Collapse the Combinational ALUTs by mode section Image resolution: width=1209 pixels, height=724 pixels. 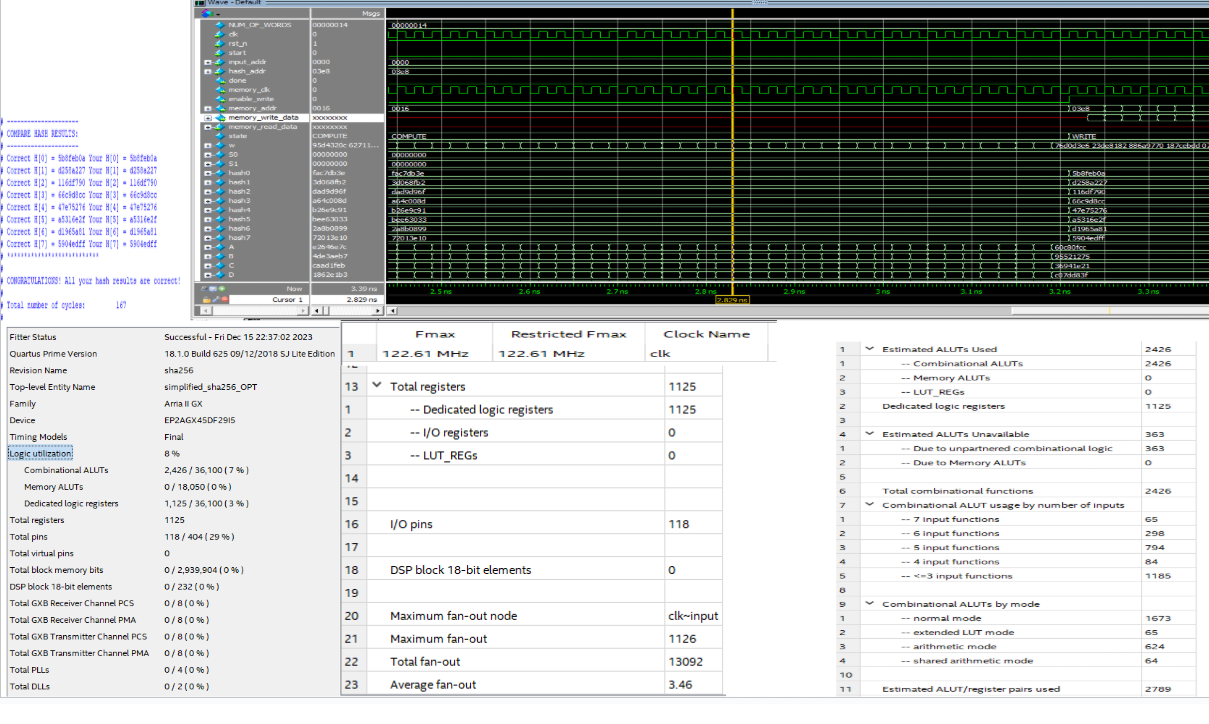coord(871,604)
